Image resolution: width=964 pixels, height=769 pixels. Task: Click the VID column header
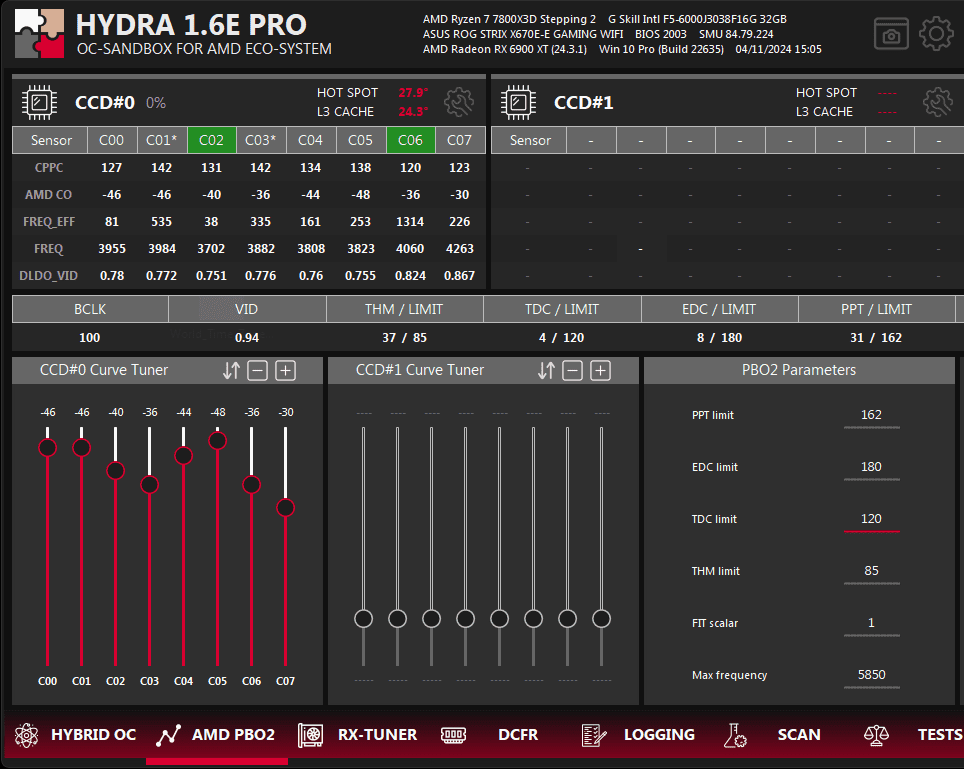247,309
